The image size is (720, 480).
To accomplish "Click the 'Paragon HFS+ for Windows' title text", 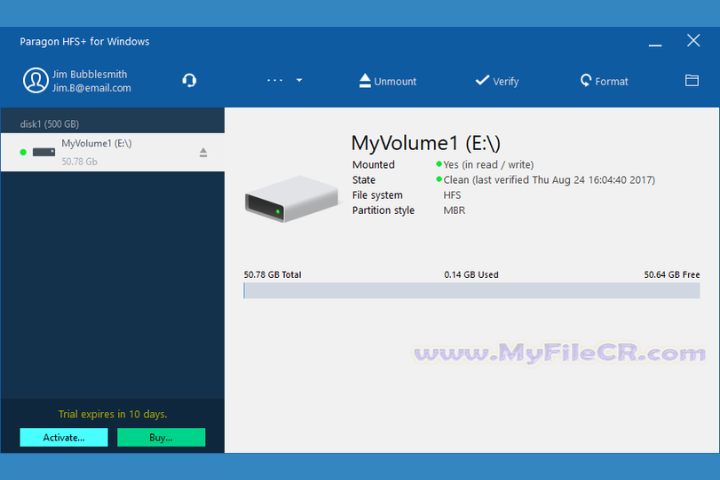I will point(84,41).
